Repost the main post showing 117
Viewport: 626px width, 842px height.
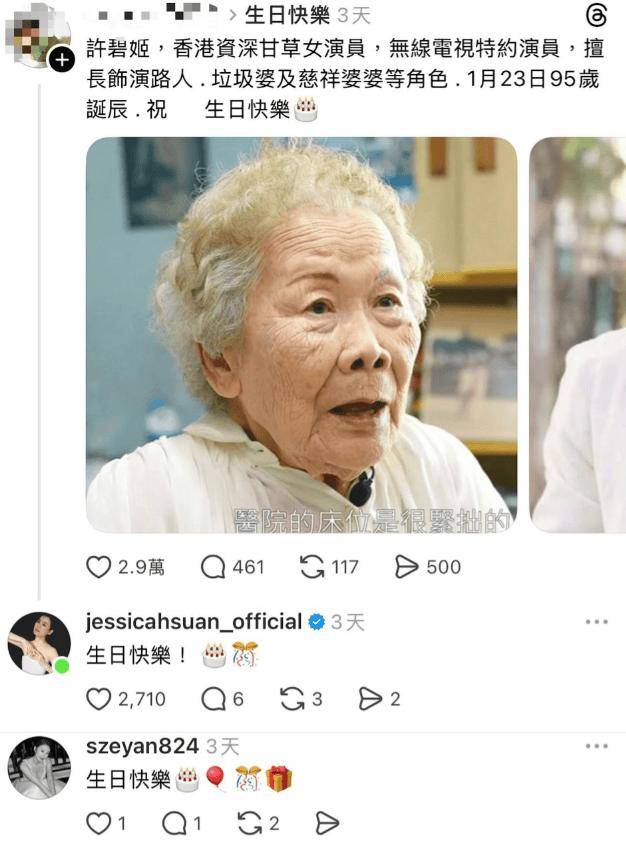coord(312,567)
